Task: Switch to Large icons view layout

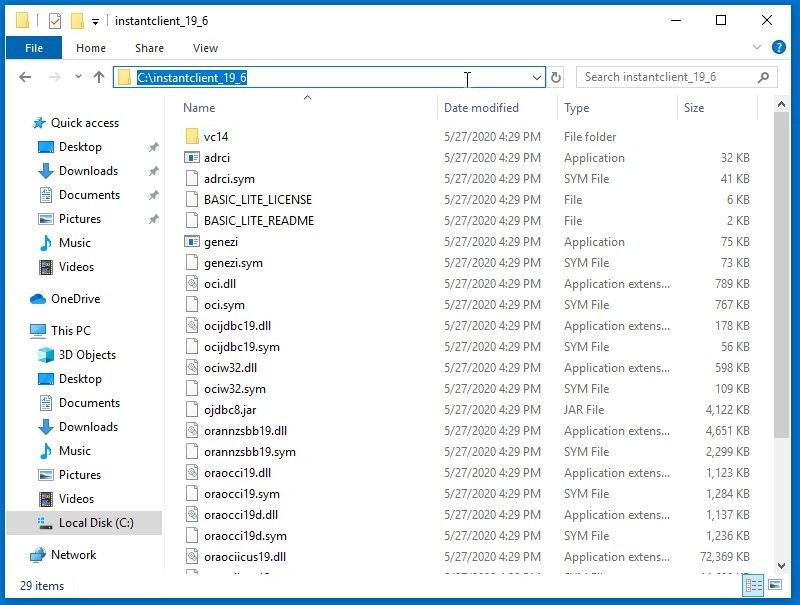Action: click(774, 585)
